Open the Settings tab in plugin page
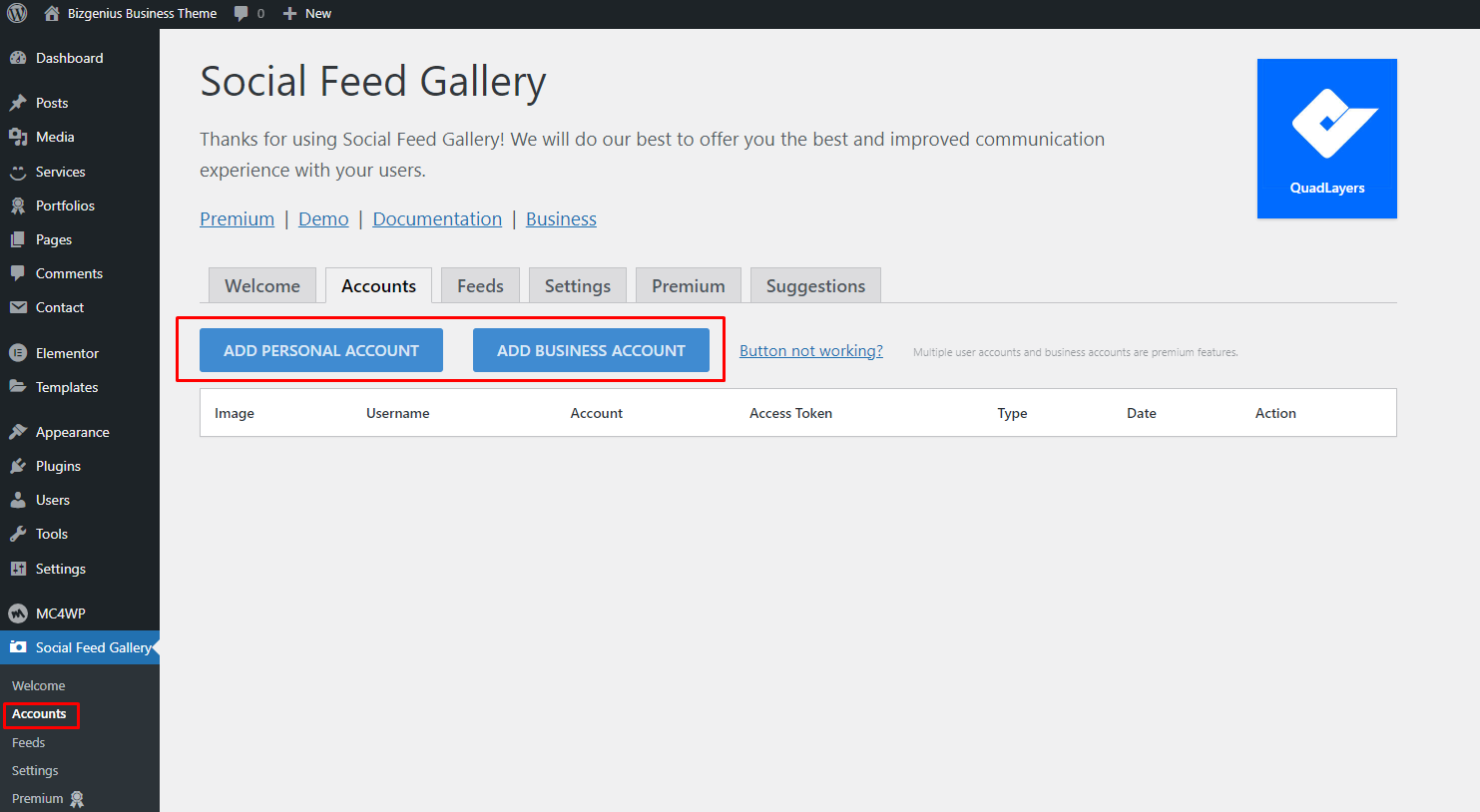The height and width of the screenshot is (812, 1480). 578,285
